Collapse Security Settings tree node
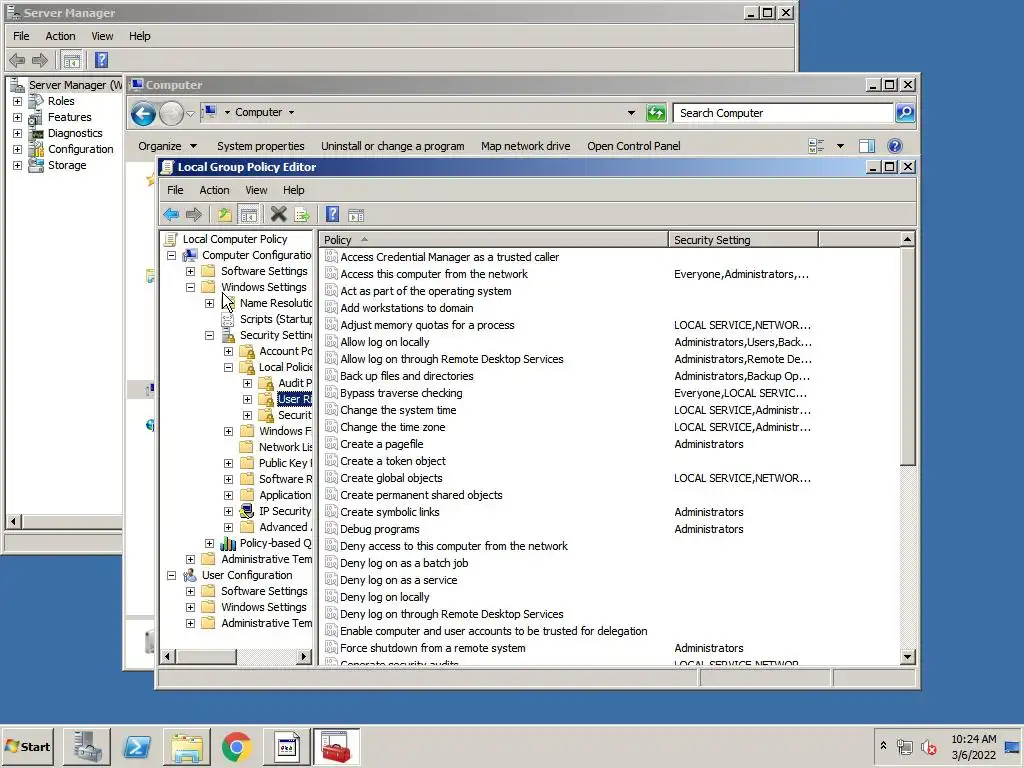Viewport: 1024px width, 768px height. (x=209, y=336)
